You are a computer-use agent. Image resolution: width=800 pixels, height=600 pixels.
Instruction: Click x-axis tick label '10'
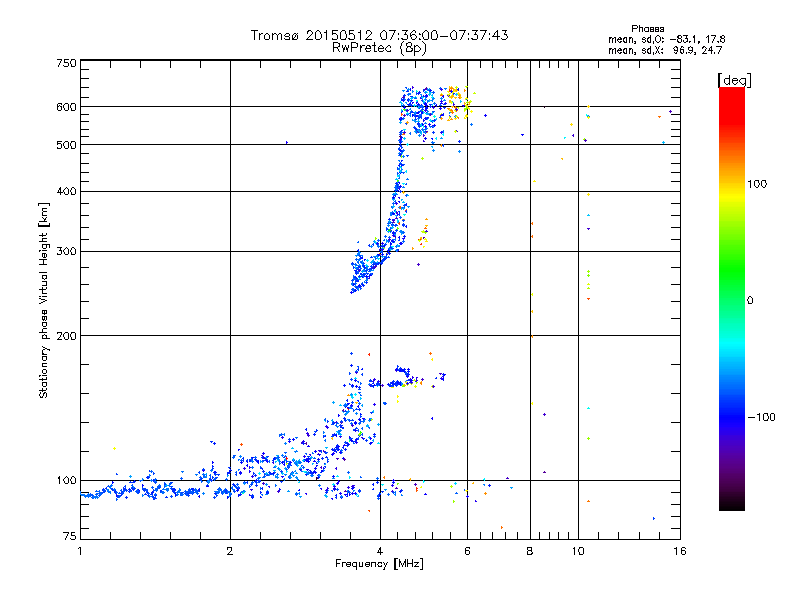[x=578, y=551]
